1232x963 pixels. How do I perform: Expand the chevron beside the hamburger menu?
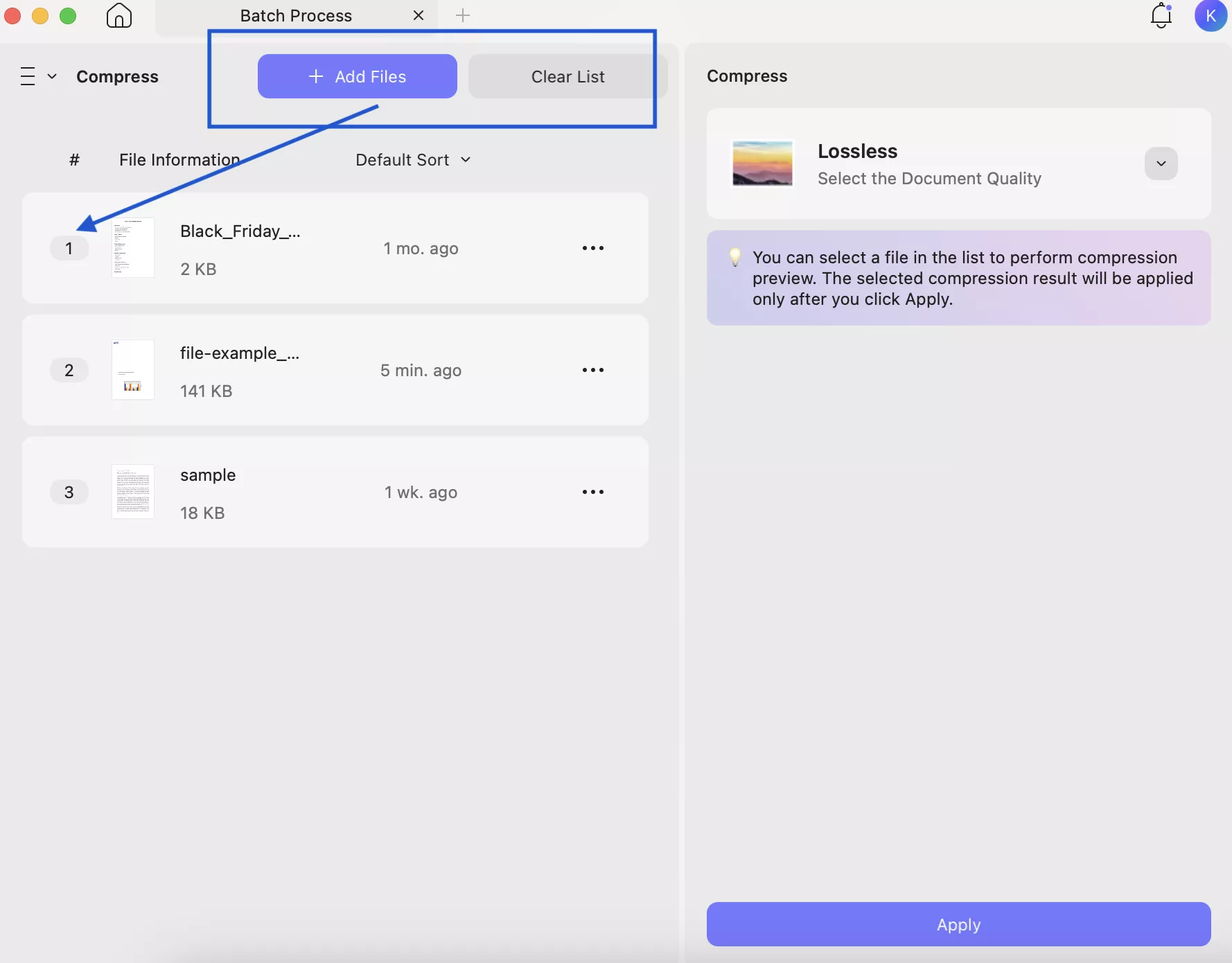click(x=52, y=76)
